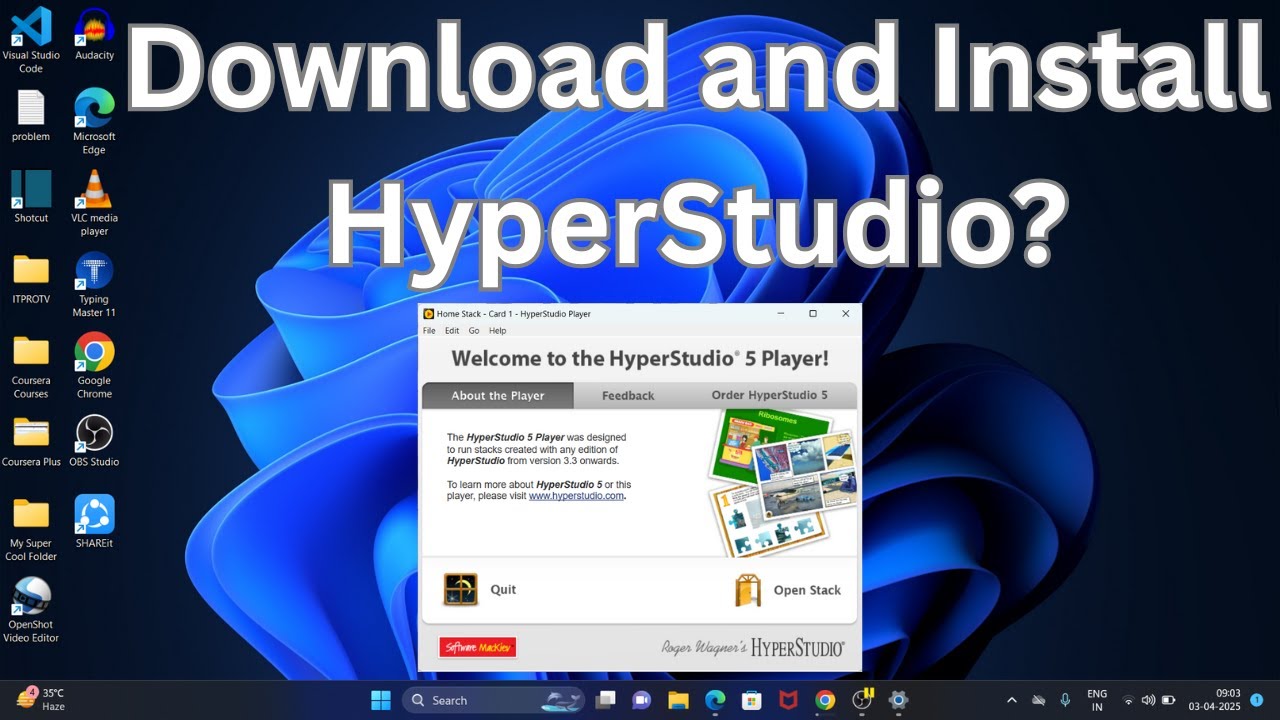This screenshot has height=720, width=1280.
Task: Maximize the HyperStudio Player window
Action: click(813, 313)
